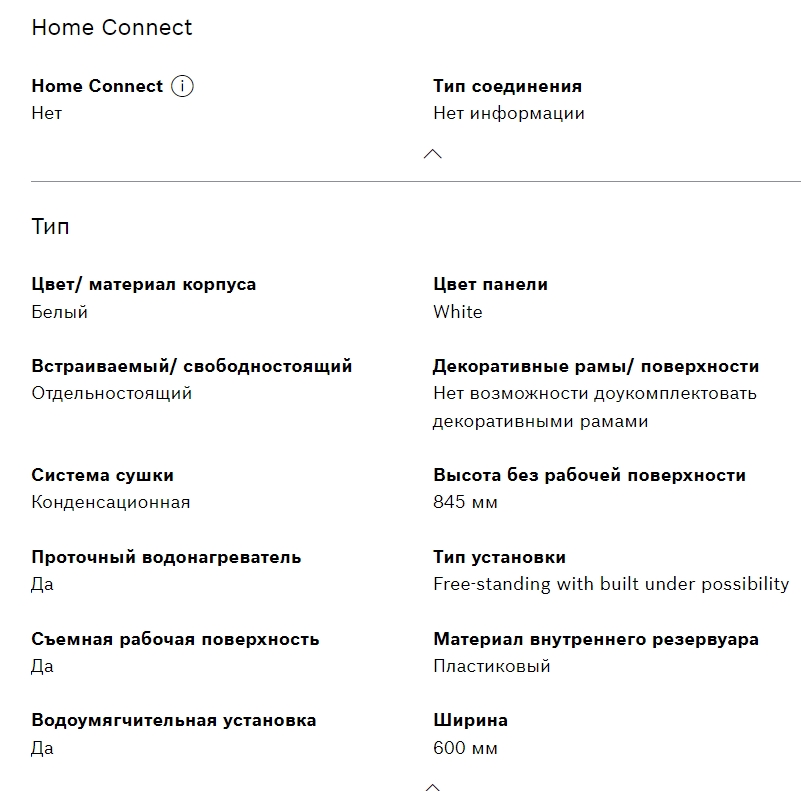
Task: Click the Проточный водонагреватель label
Action: [166, 557]
